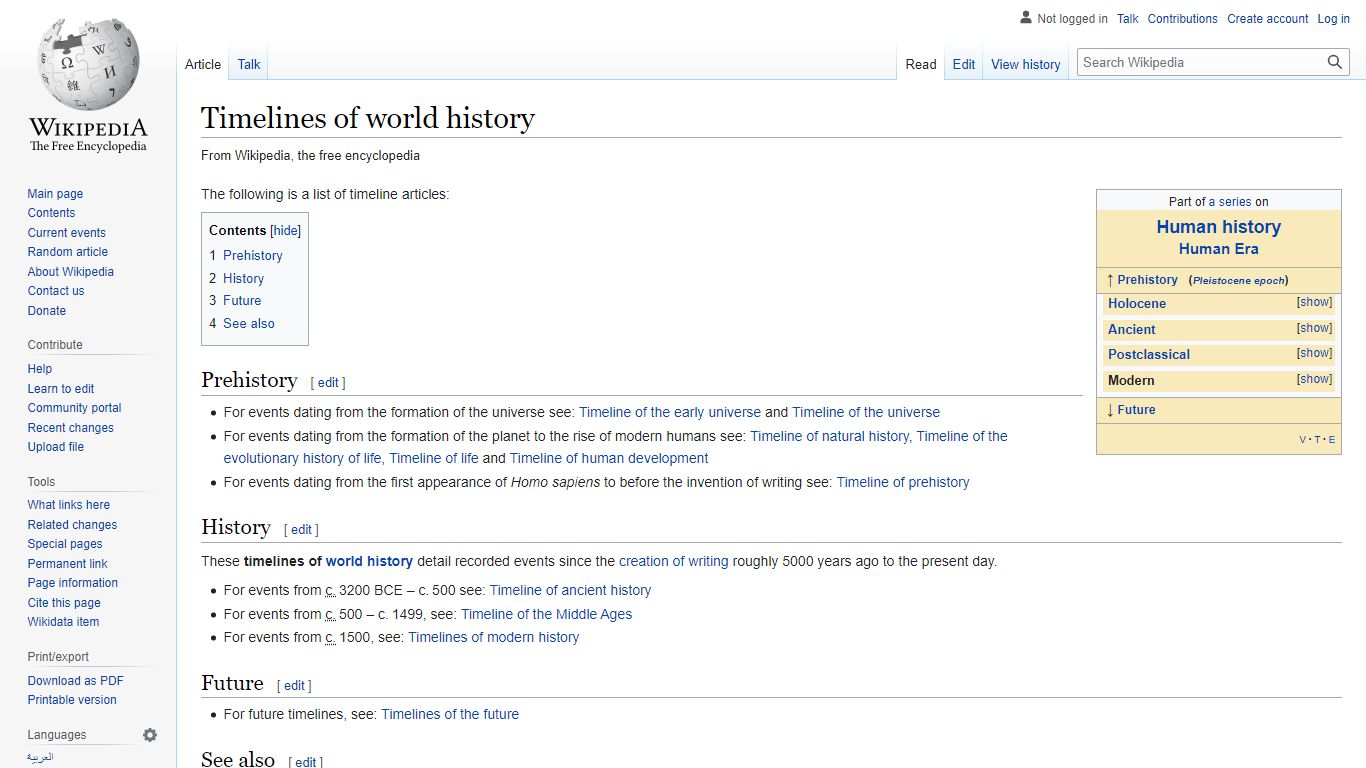The height and width of the screenshot is (768, 1366).
Task: Open a Random article
Action: coord(68,252)
